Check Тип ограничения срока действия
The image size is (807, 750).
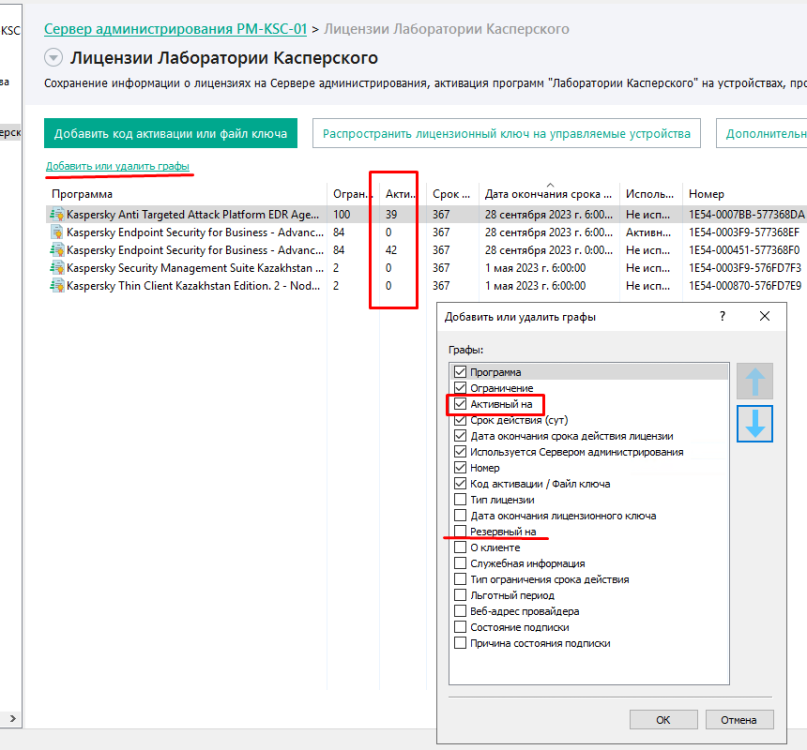(460, 579)
